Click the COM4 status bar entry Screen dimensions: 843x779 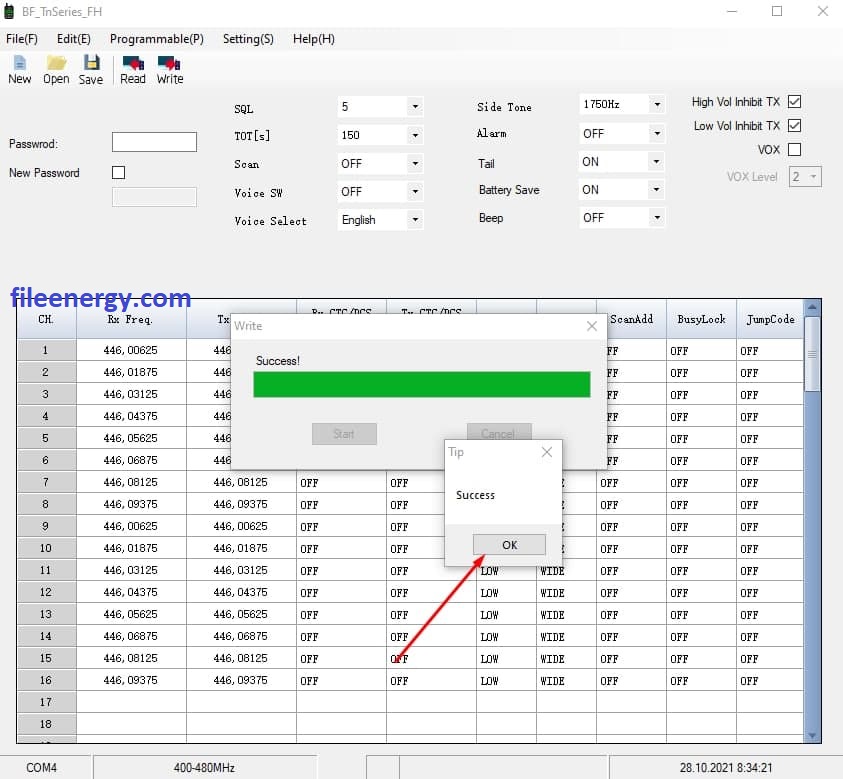pyautogui.click(x=41, y=767)
